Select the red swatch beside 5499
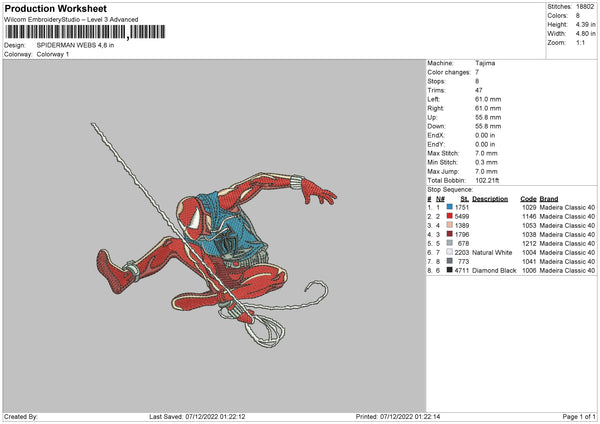600x424 pixels. (x=451, y=216)
